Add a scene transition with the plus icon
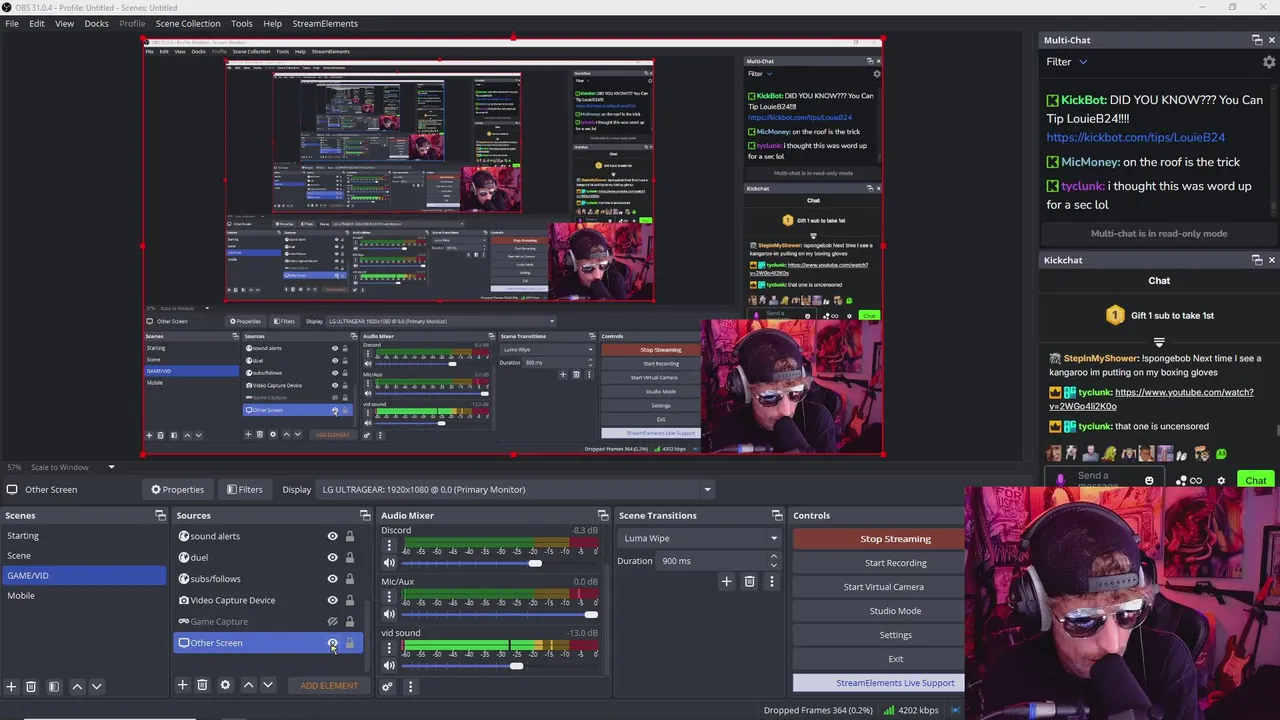Screen dimensions: 1280x720 coord(726,581)
